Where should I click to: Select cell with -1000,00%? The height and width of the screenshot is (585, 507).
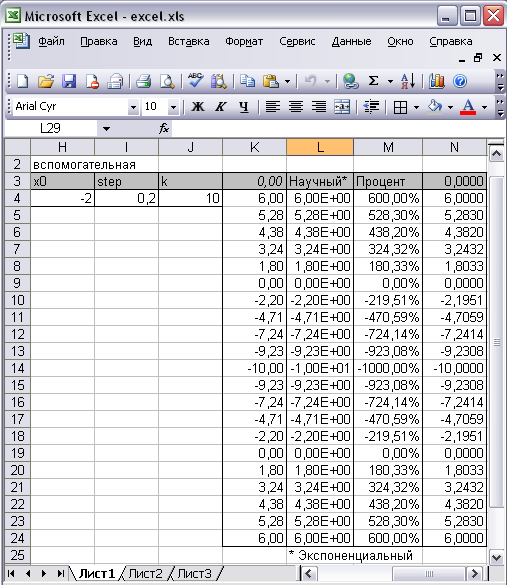coord(388,369)
